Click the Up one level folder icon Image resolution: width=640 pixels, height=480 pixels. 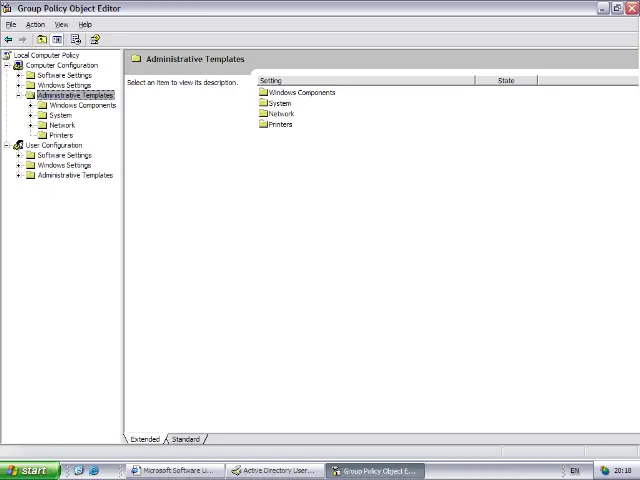point(42,40)
